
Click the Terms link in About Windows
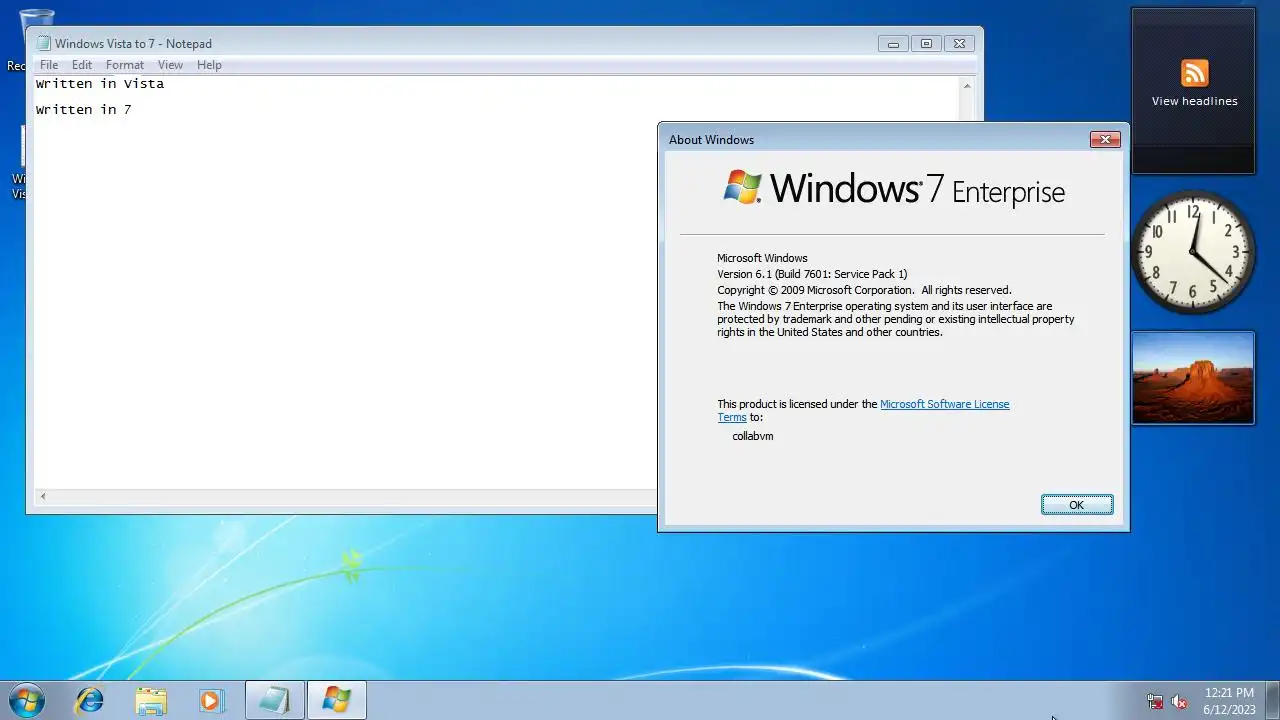pyautogui.click(x=732, y=417)
